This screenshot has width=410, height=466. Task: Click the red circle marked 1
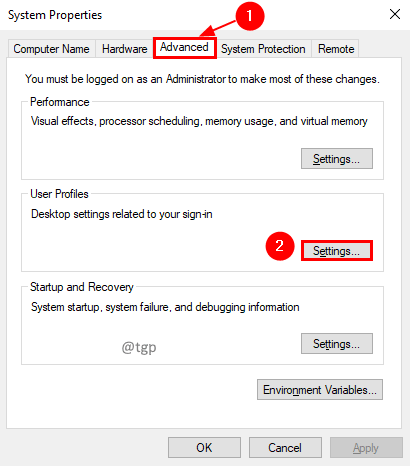click(x=250, y=16)
